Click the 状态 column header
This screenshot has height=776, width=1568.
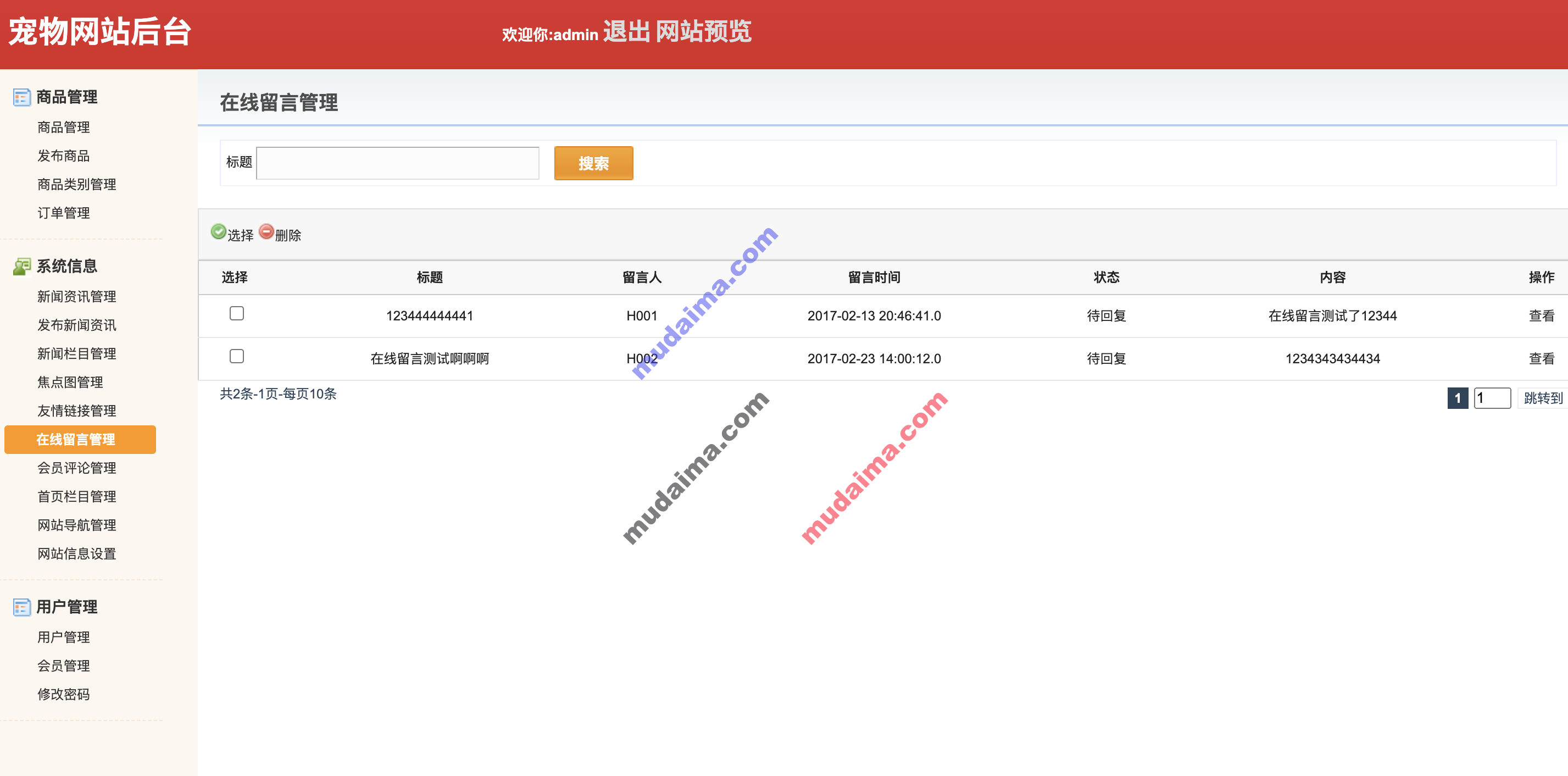[1107, 277]
